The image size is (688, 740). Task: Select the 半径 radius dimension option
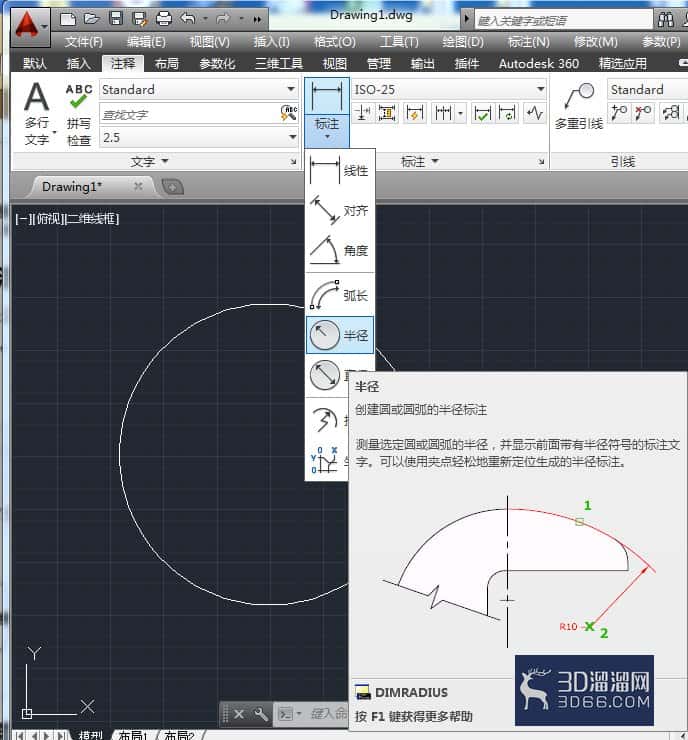point(340,335)
